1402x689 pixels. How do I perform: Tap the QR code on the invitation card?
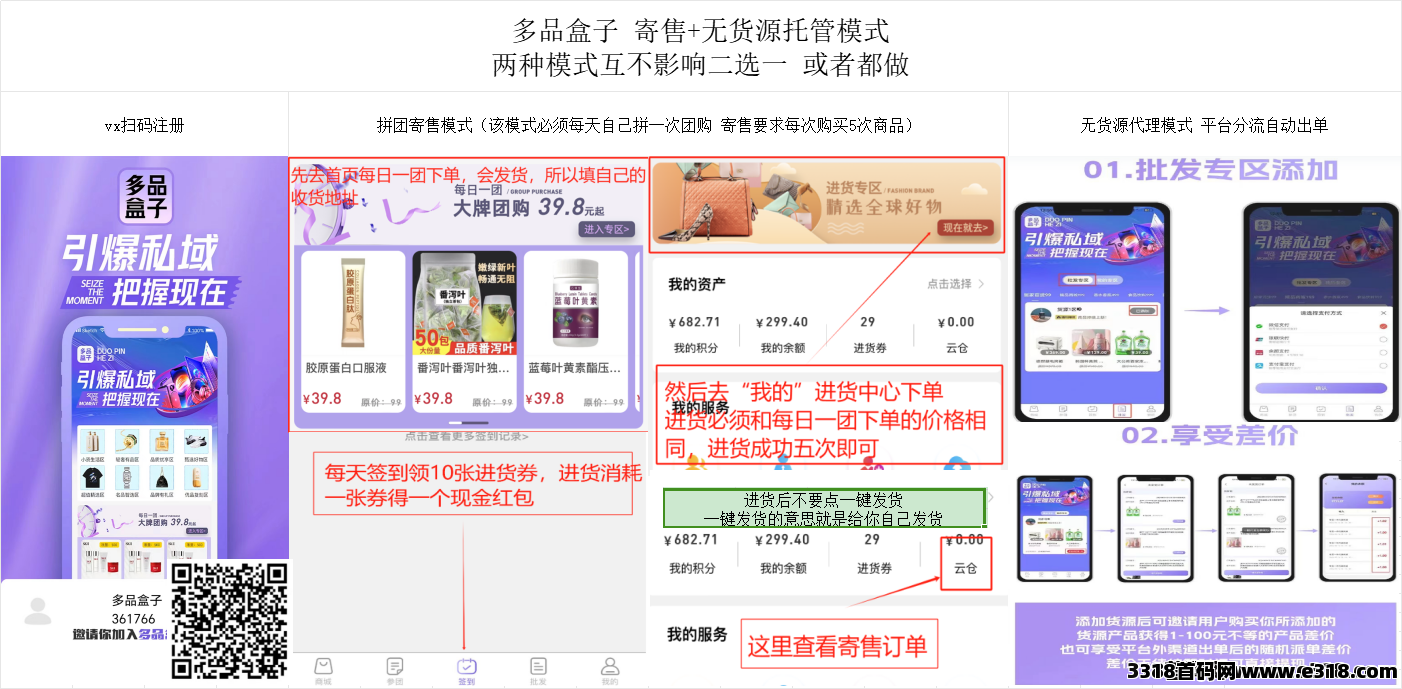[x=230, y=620]
